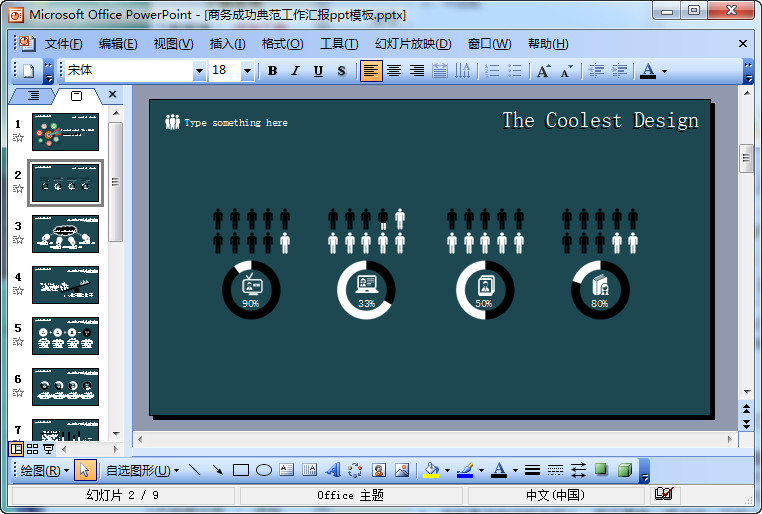Open the 幻灯片放映(D) menu
The image size is (762, 514).
point(413,44)
